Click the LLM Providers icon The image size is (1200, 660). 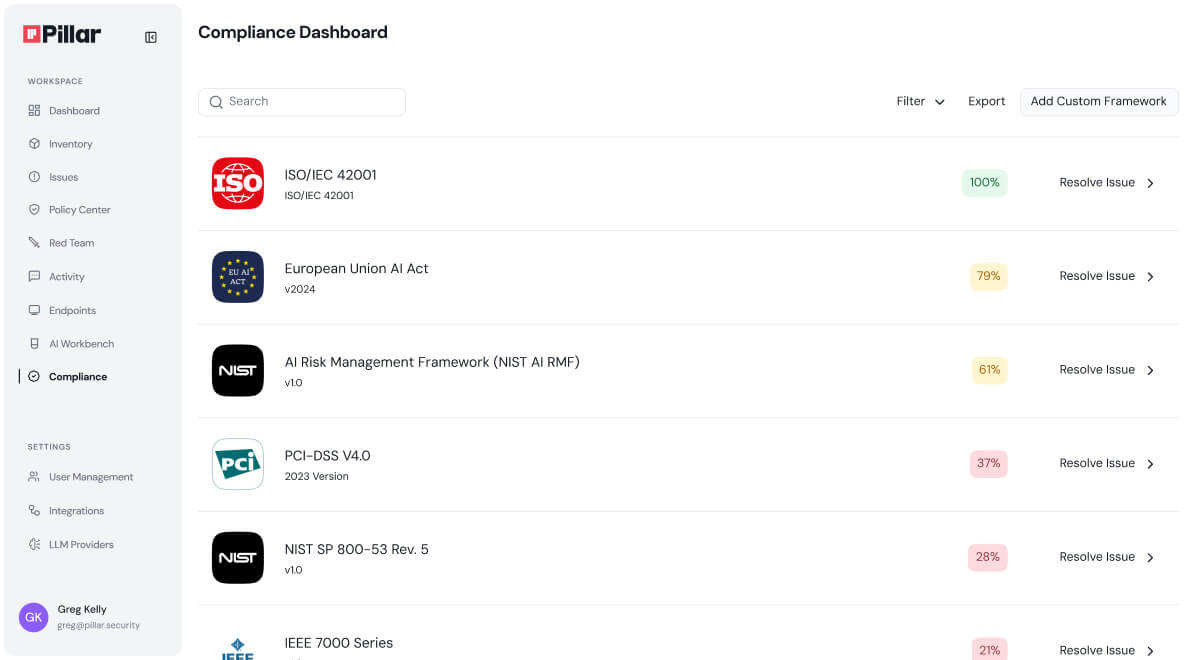point(34,545)
